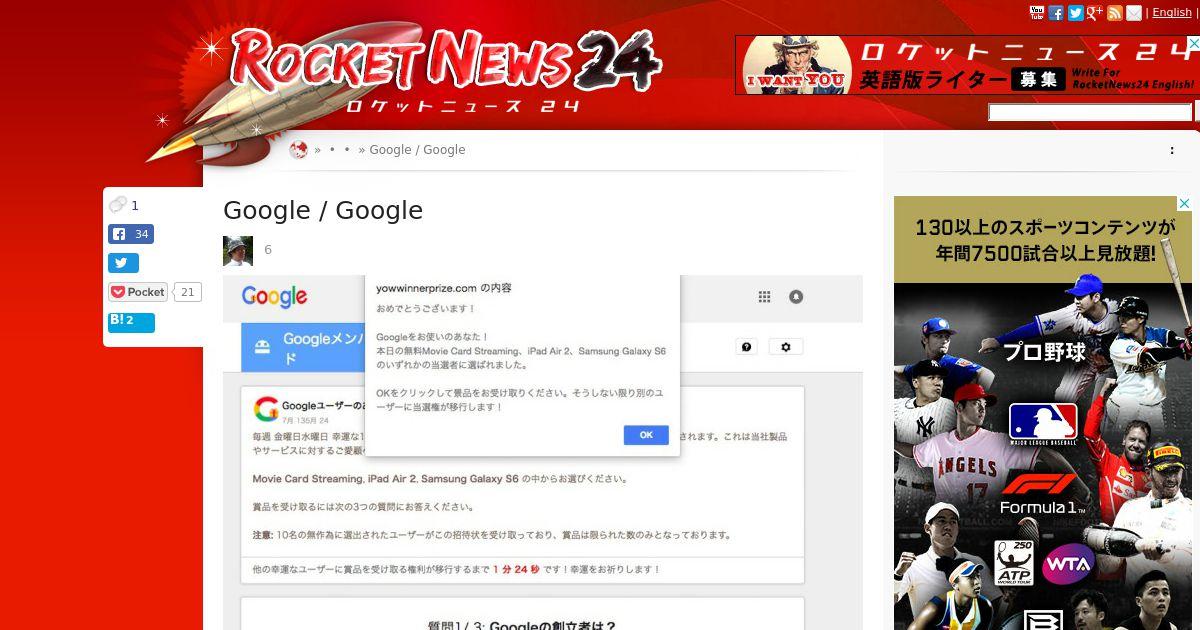Click the Twitter share button in sidebar
The width and height of the screenshot is (1200, 630).
coord(123,264)
